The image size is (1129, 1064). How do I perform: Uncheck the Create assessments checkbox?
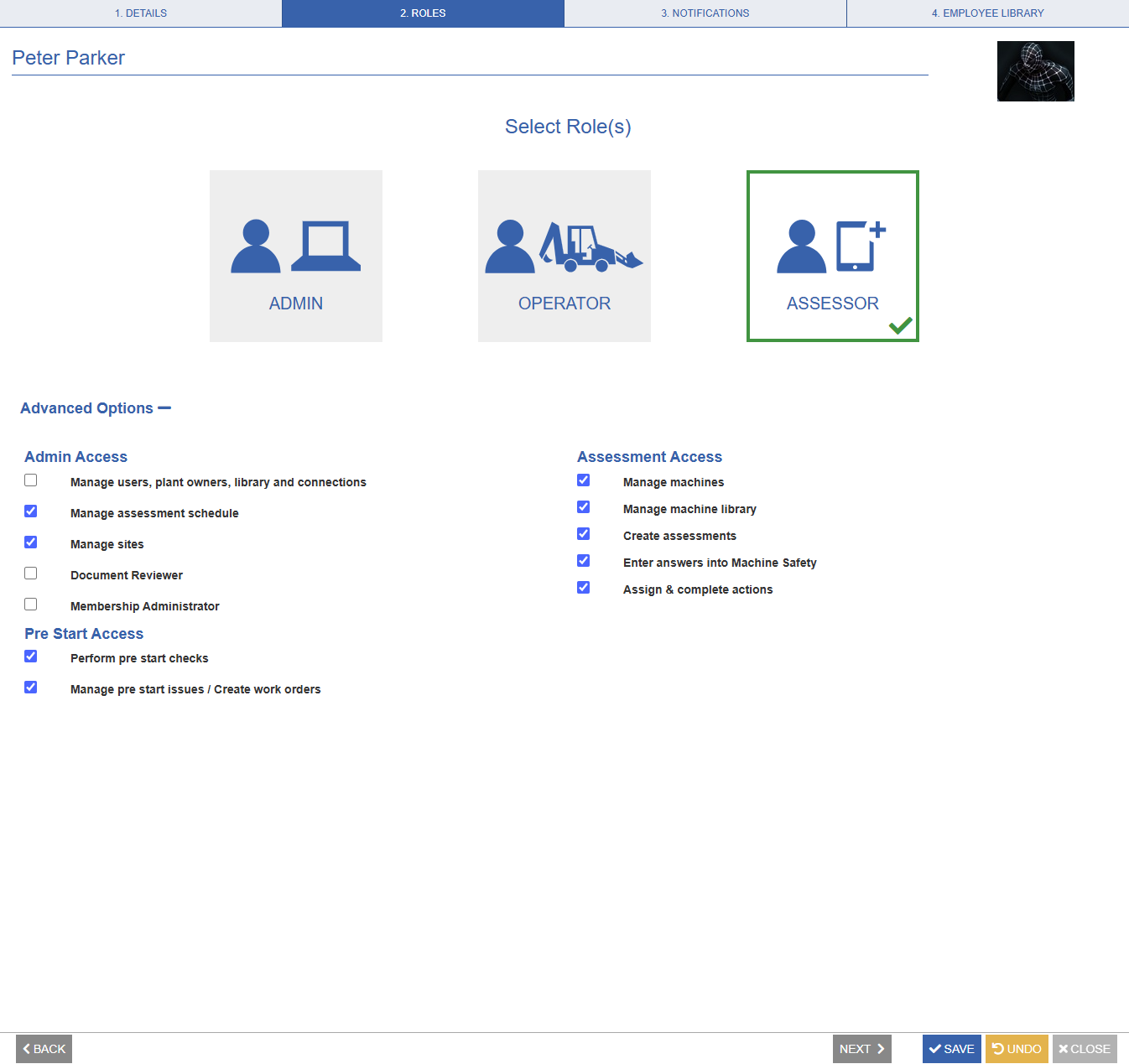tap(584, 534)
